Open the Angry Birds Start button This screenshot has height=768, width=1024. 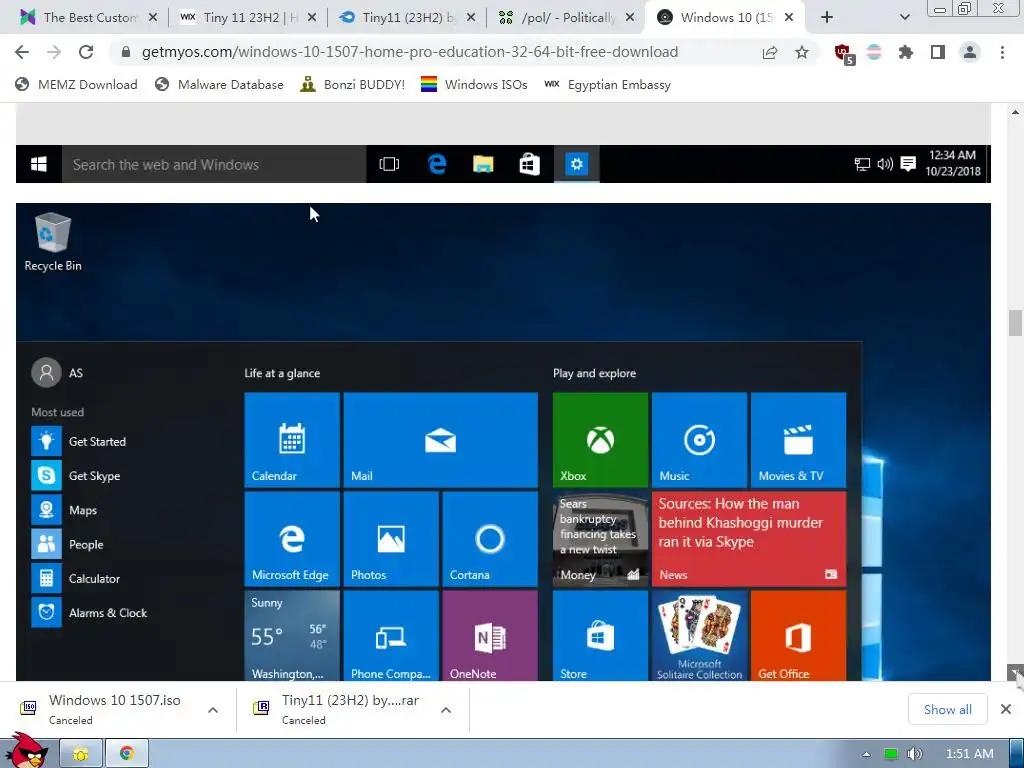pos(25,750)
